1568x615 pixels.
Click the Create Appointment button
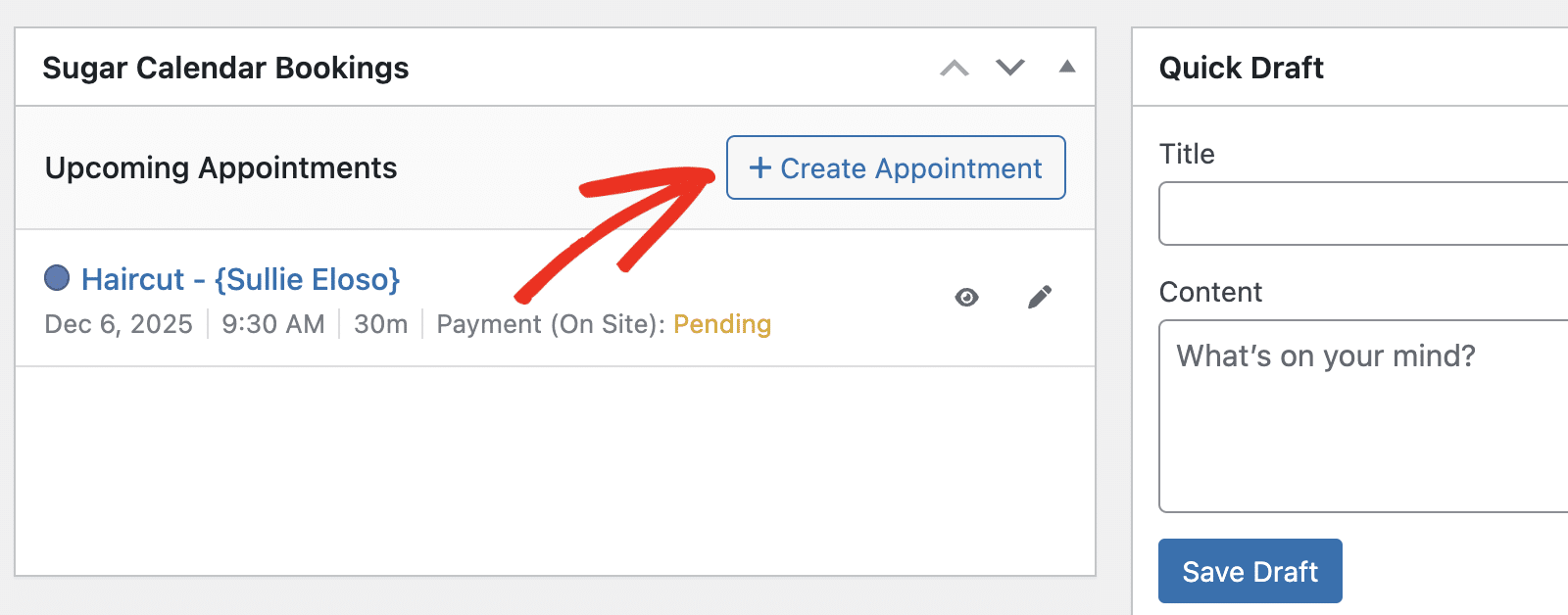click(895, 167)
